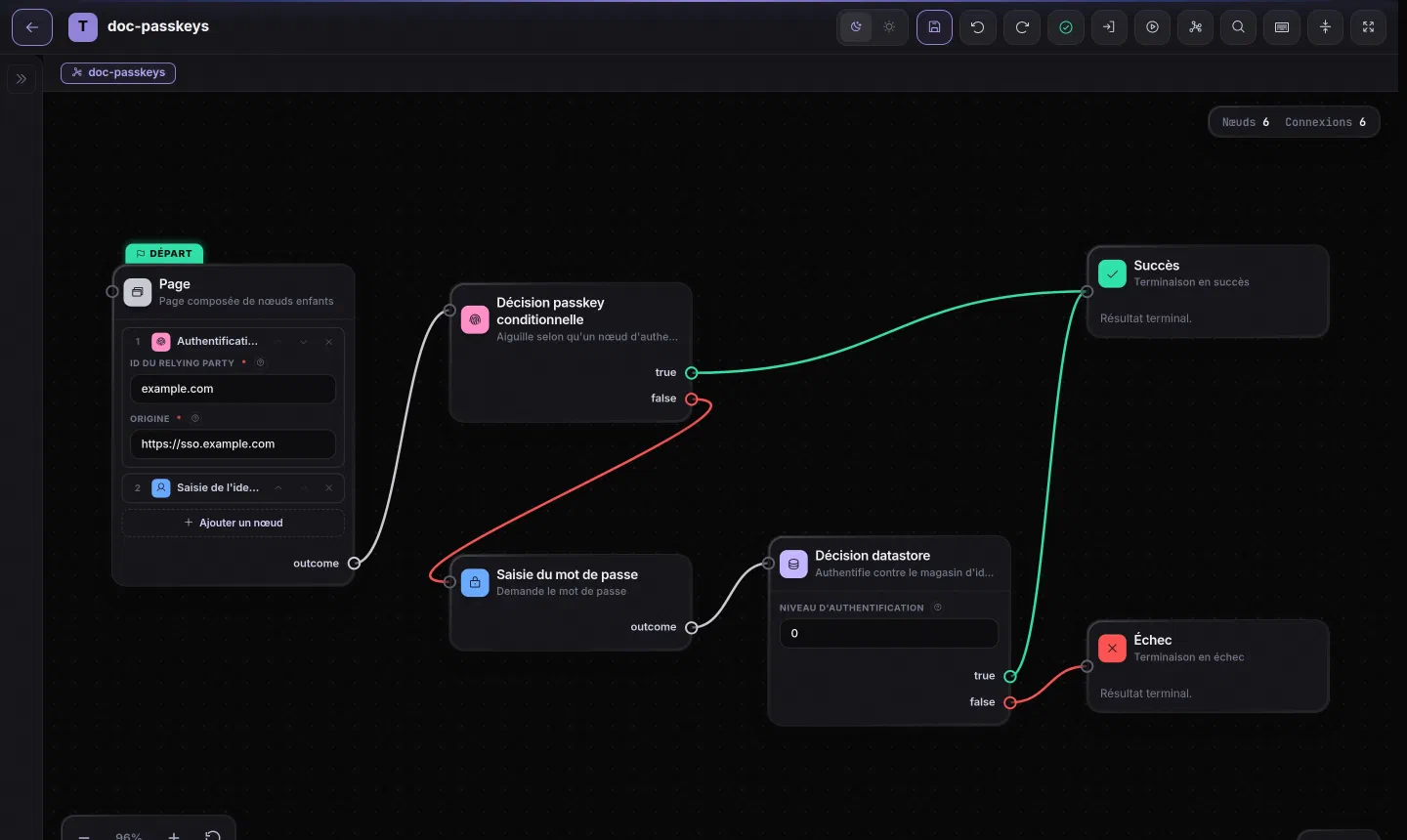
Task: Toggle fullscreen with expand arrows icon
Action: (1369, 27)
